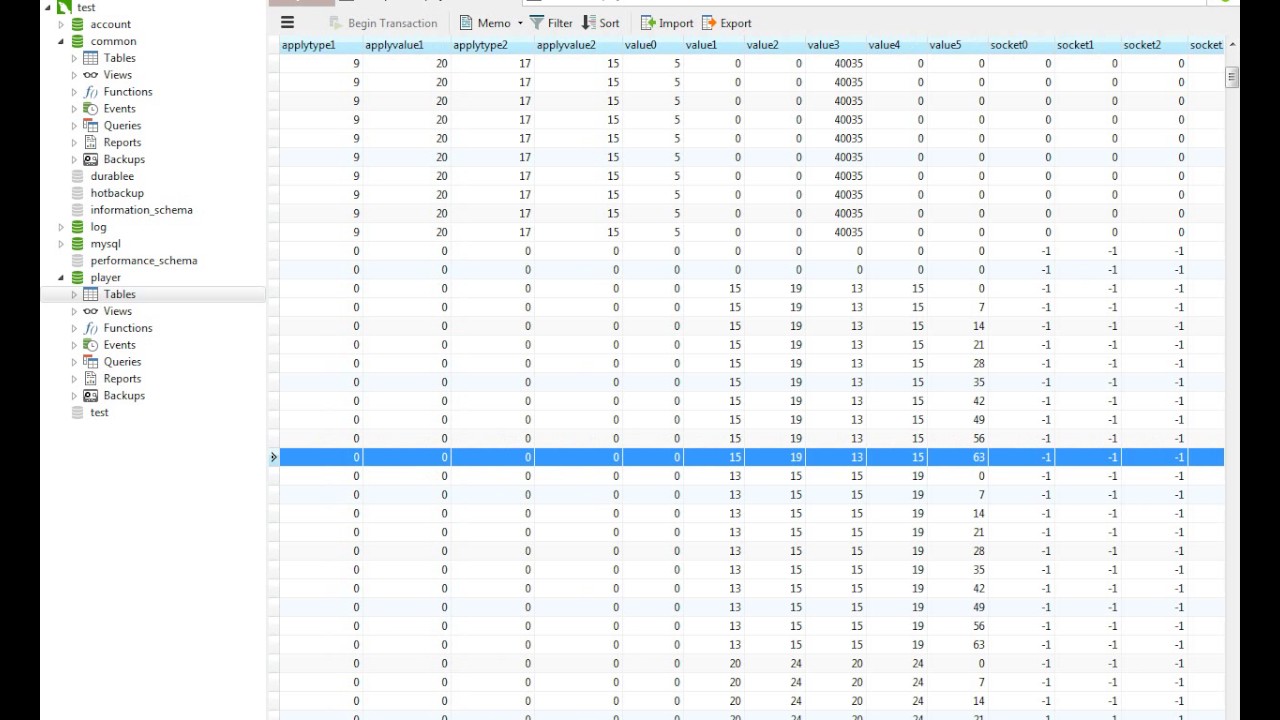Click the socket1 column header
Screen dimensions: 1280x720
(x=1087, y=45)
